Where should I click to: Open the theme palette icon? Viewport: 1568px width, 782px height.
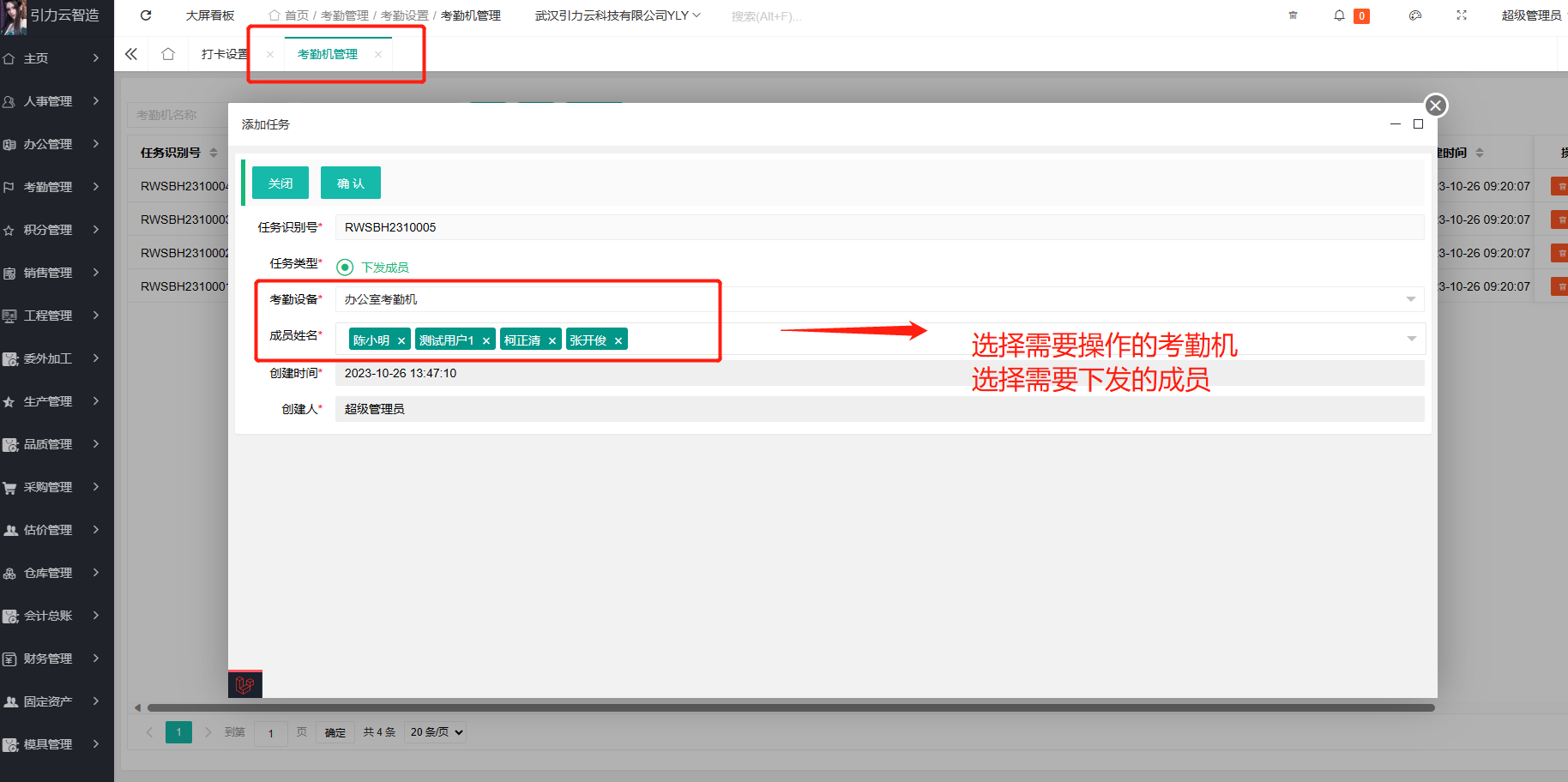1415,15
